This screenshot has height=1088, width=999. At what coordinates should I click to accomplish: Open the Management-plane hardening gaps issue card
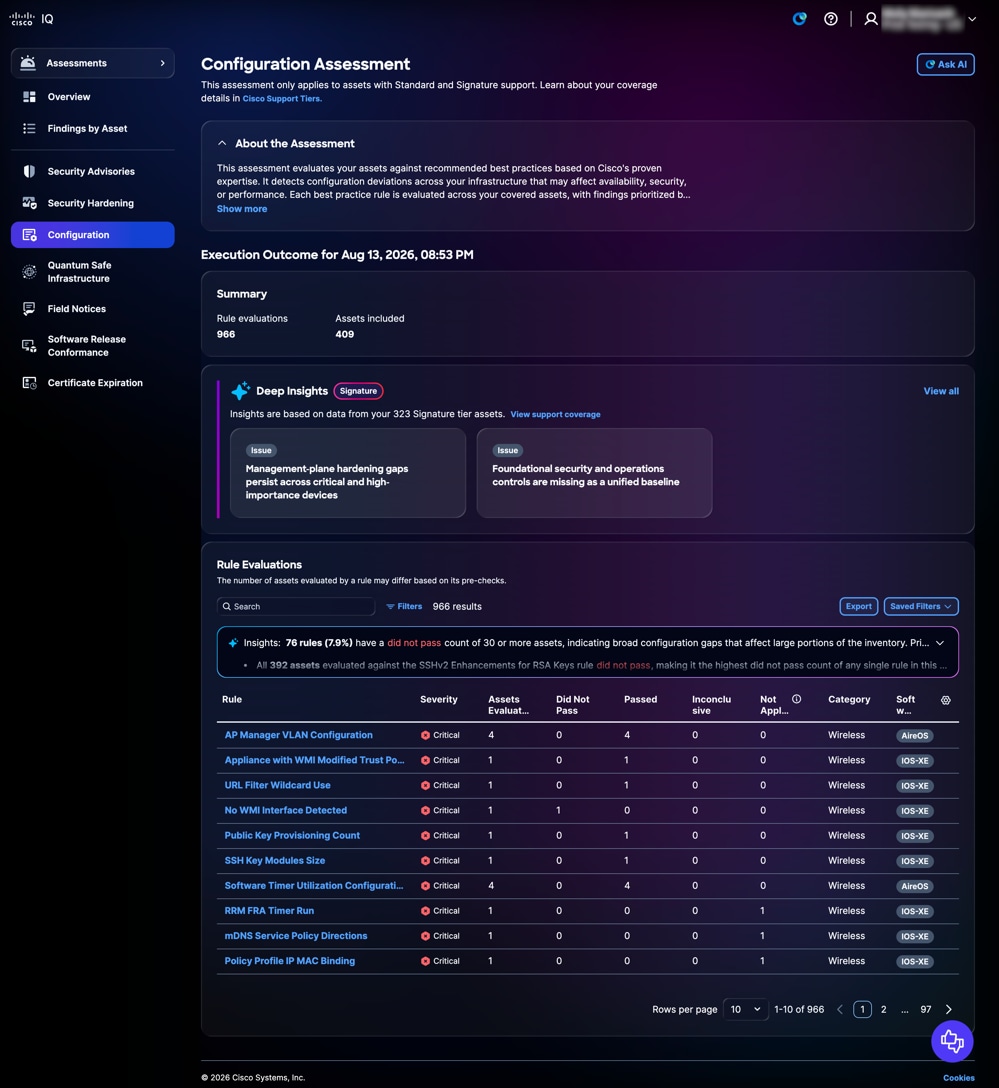(348, 473)
